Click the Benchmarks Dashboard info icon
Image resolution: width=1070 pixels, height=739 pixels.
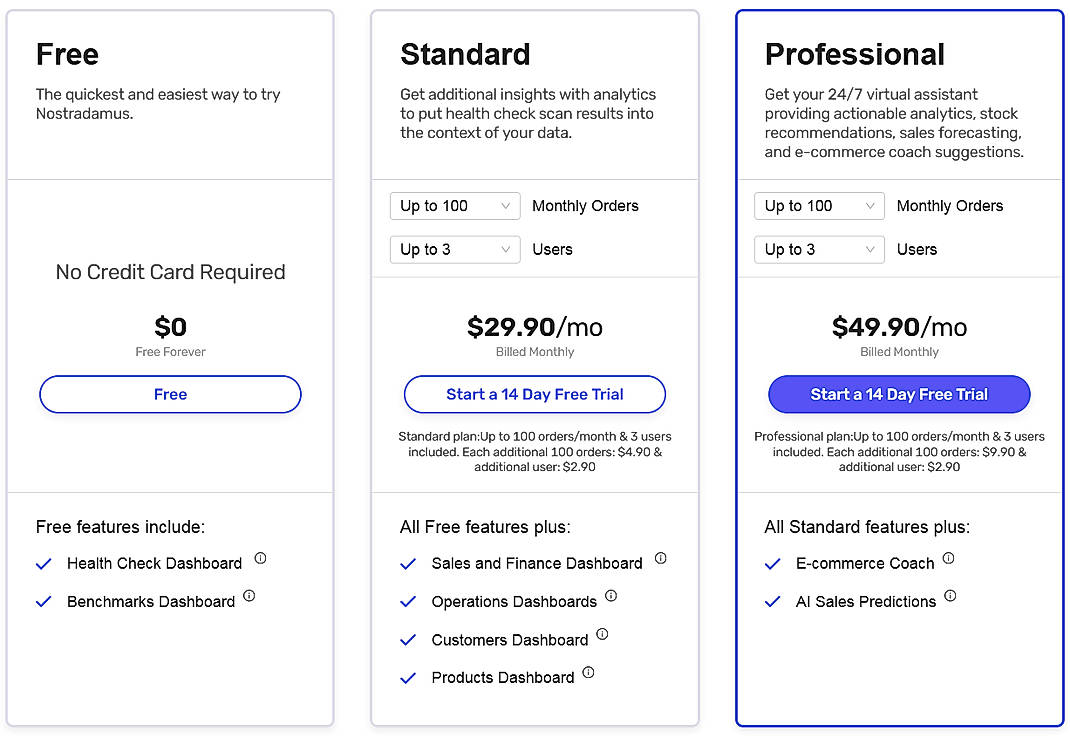click(248, 596)
